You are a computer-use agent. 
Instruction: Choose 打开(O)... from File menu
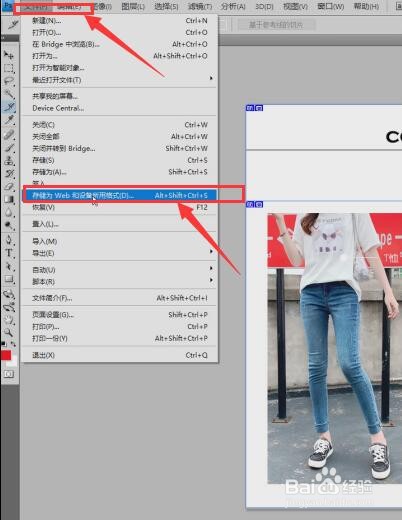[119, 32]
